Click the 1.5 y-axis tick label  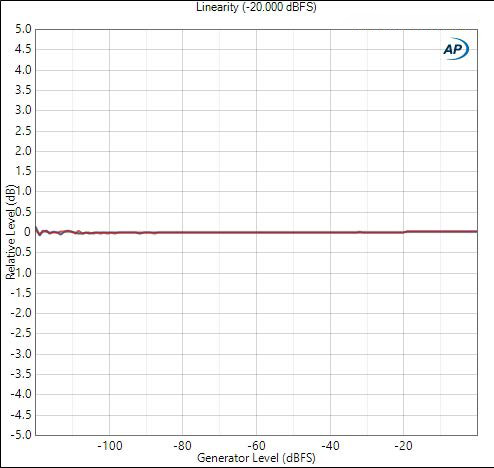tap(23, 171)
